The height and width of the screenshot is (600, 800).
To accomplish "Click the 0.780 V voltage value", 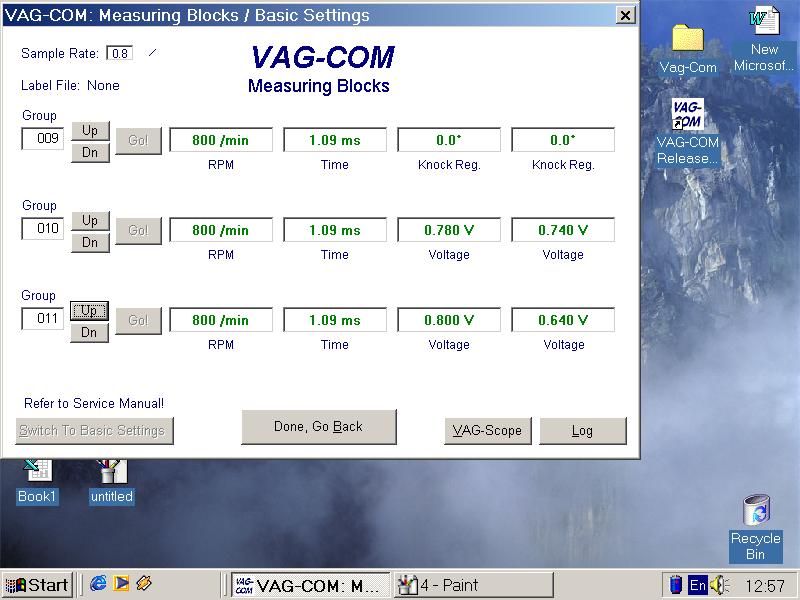I will pyautogui.click(x=449, y=230).
